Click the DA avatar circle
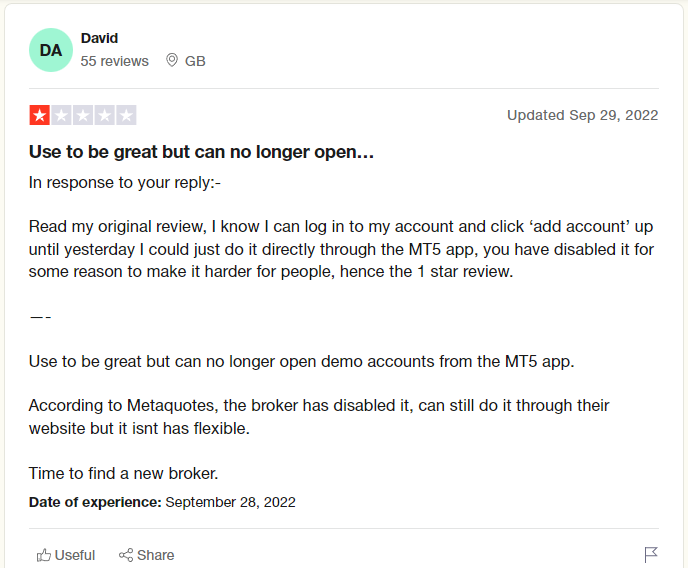Image resolution: width=688 pixels, height=568 pixels. [x=51, y=50]
